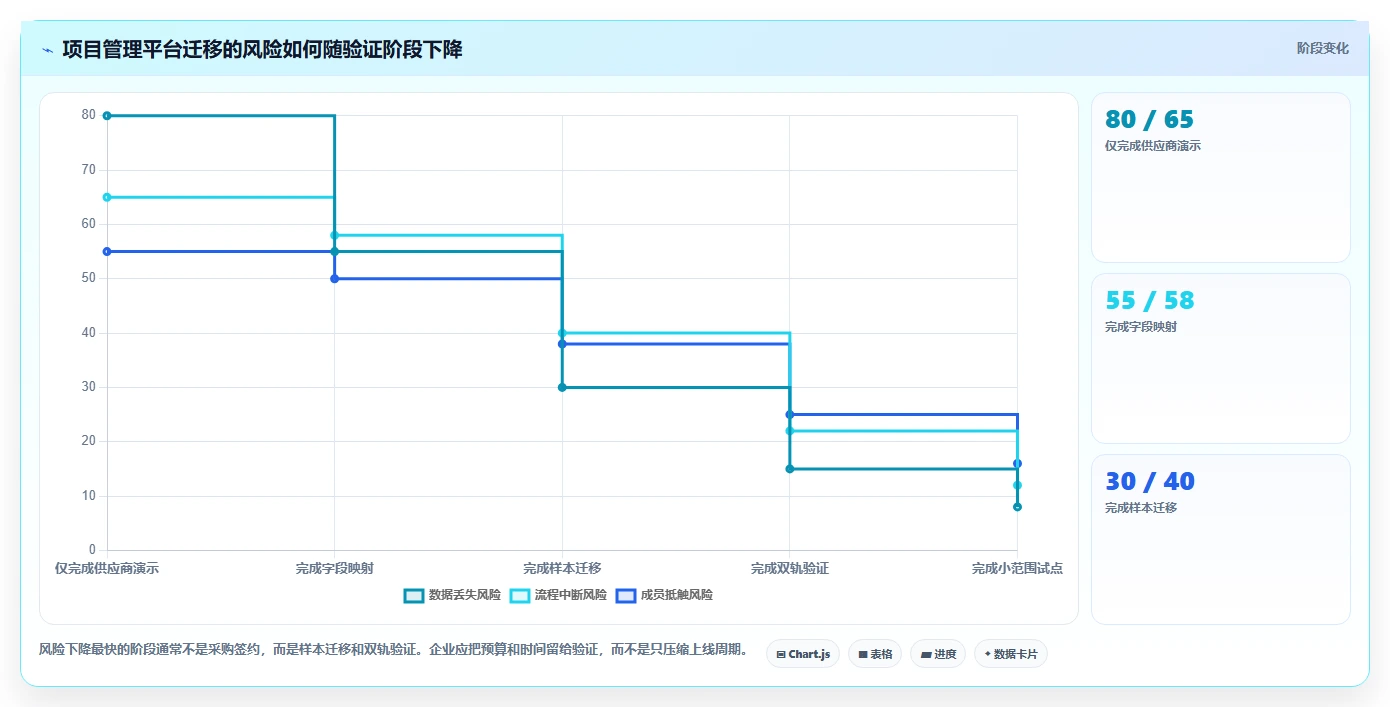
Task: Click the icon inside the Chart.js chip
Action: point(781,655)
